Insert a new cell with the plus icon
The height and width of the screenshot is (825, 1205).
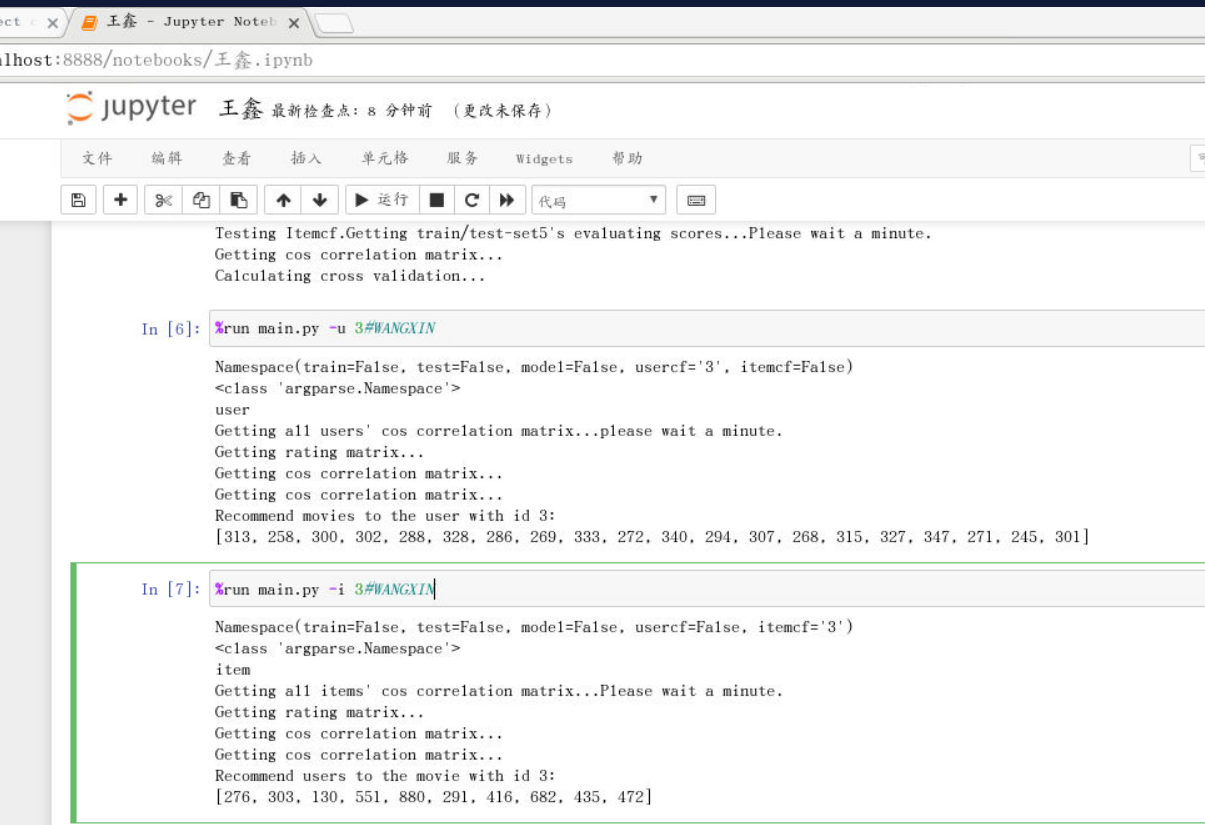click(120, 199)
